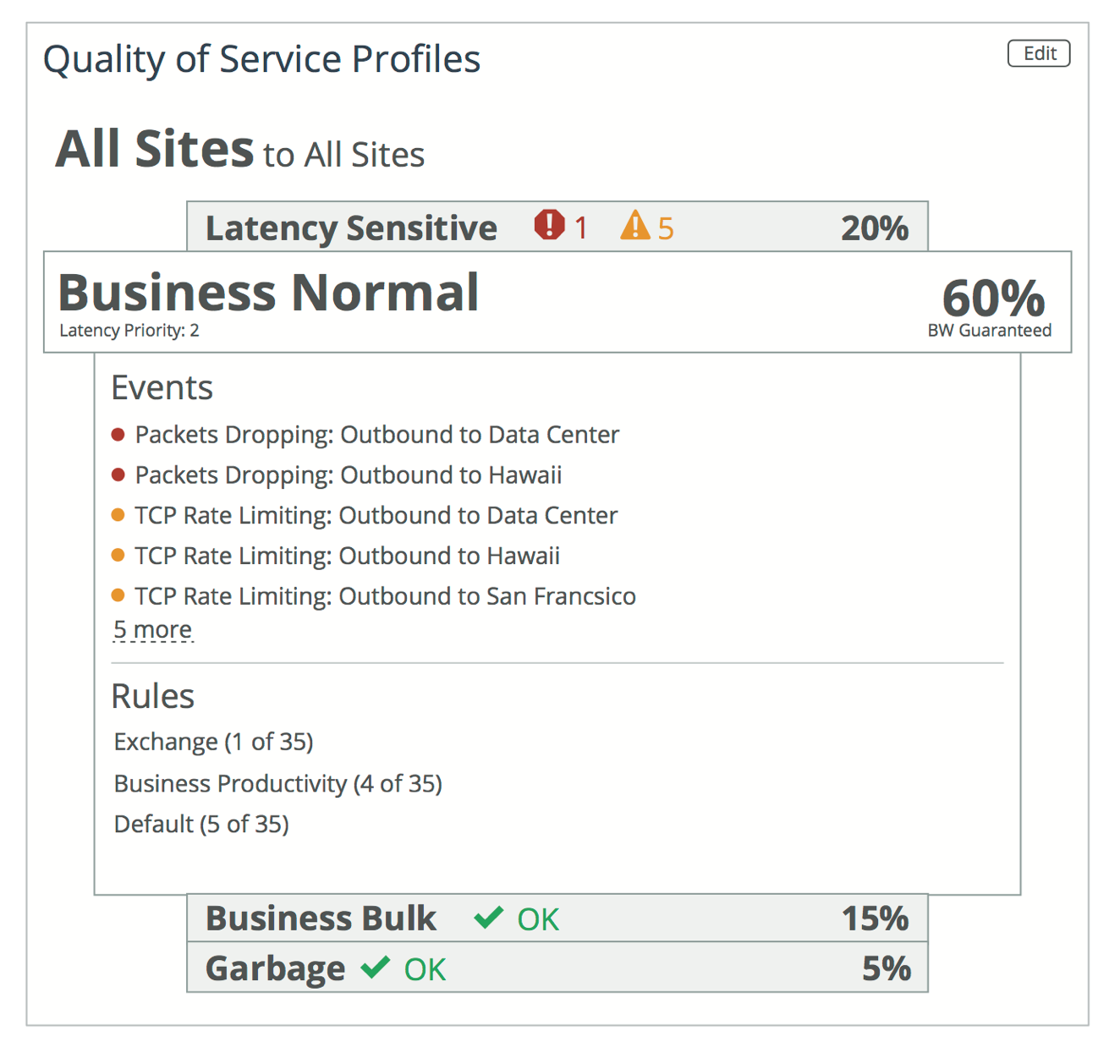Click the red critical alert icon

pyautogui.click(x=549, y=225)
